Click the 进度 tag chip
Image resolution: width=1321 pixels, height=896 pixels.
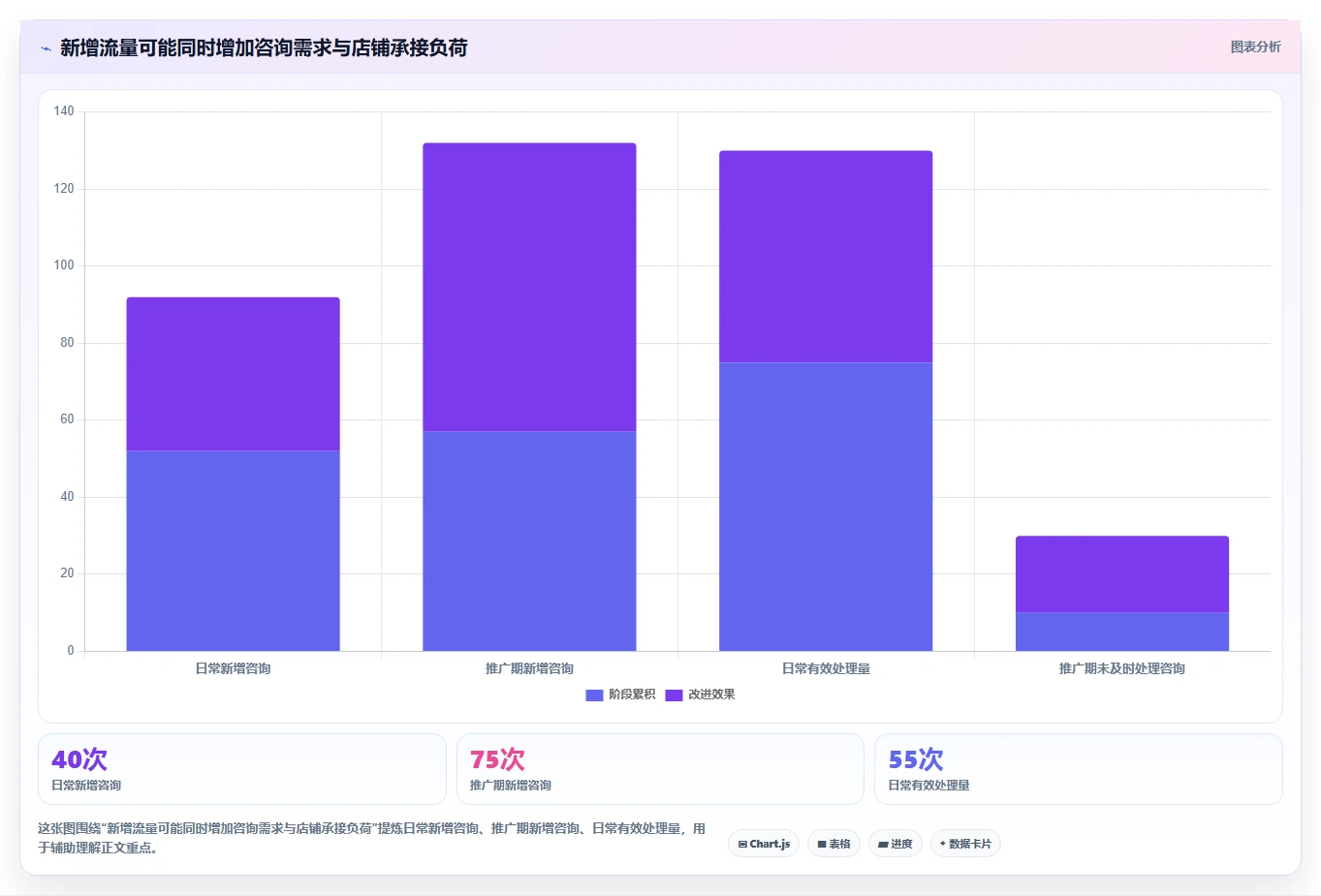896,844
